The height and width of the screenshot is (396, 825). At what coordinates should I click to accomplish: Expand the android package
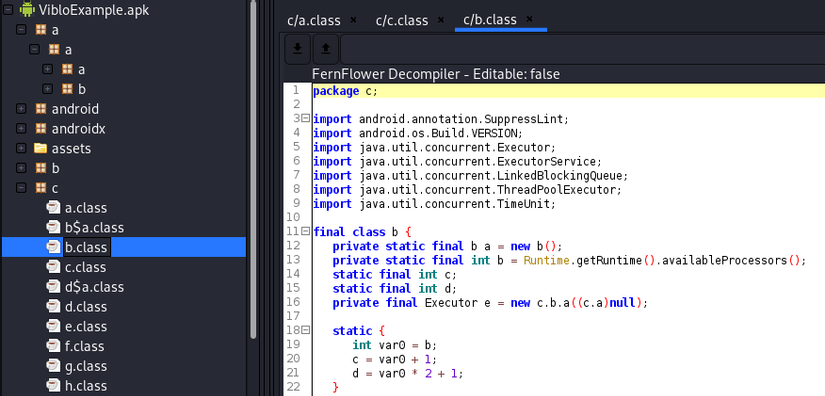(21, 109)
